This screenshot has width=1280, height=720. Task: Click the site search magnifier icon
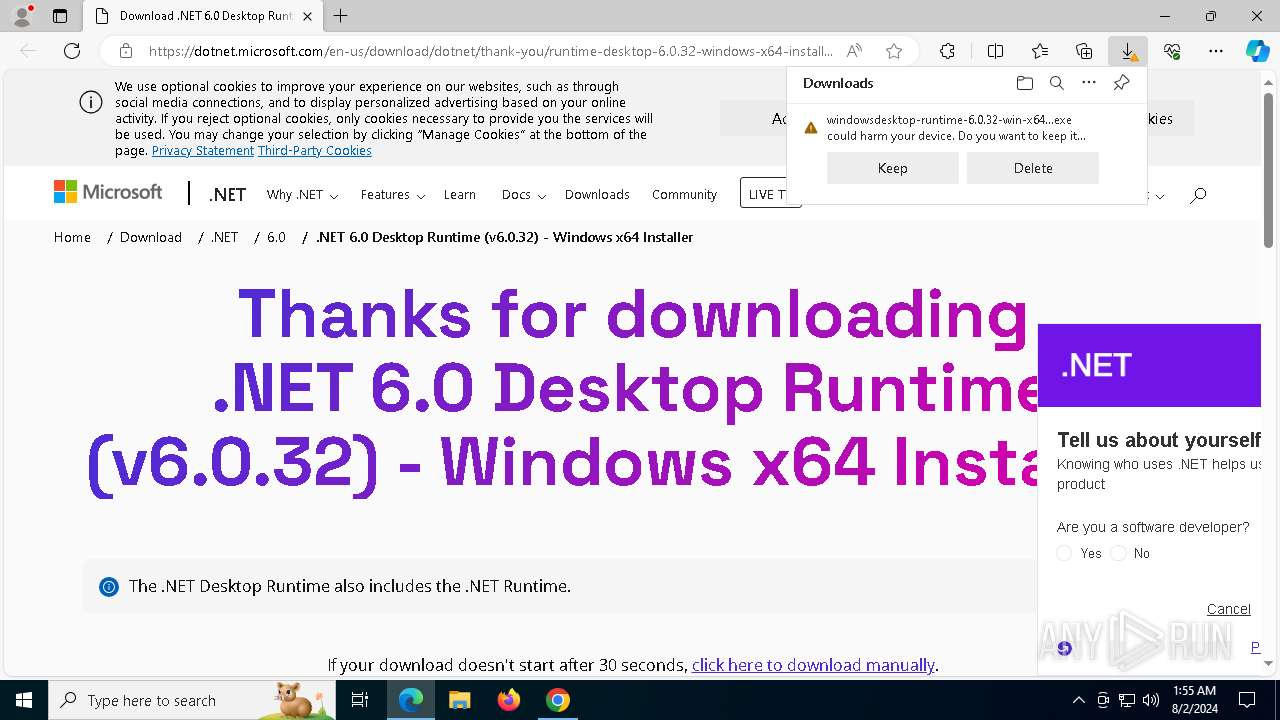(1198, 195)
